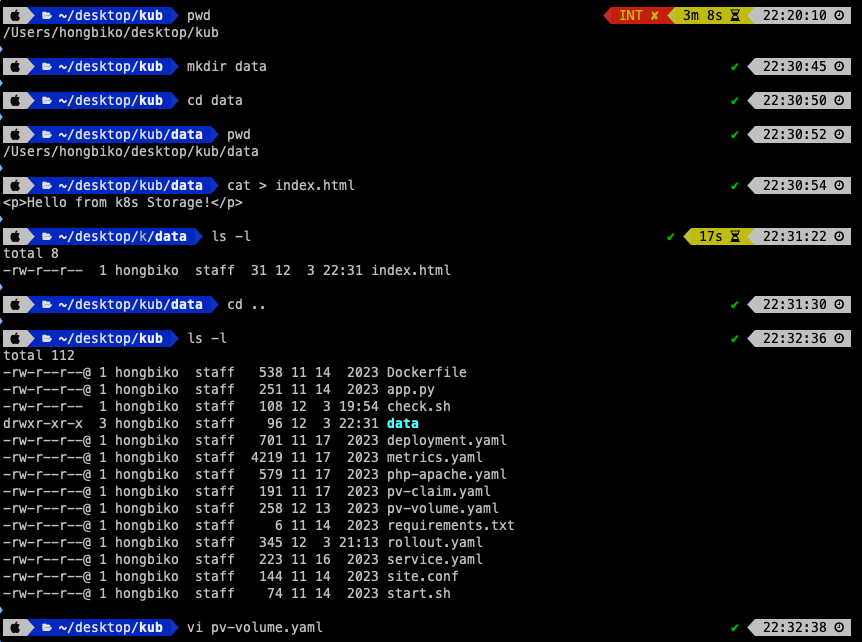The height and width of the screenshot is (642, 862).
Task: Click the output /Users/hongbiko/desktop/kub/data
Action: (x=131, y=152)
